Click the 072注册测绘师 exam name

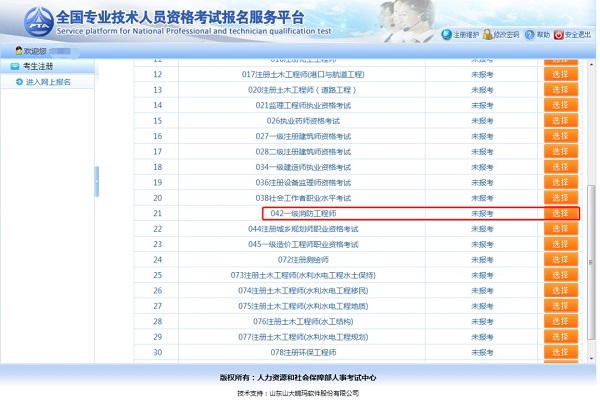(303, 260)
